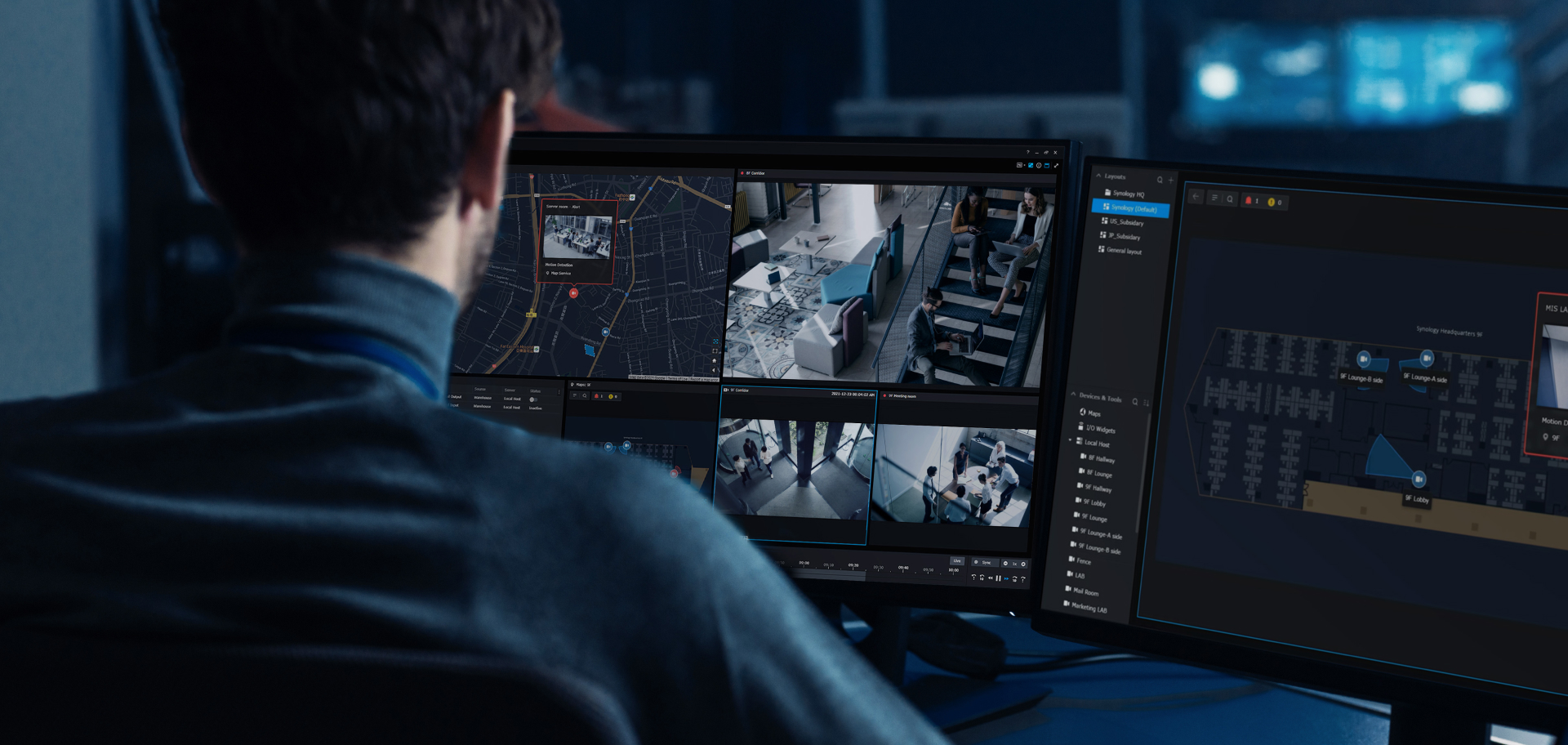Select the Mail Room camera
Screen dimensions: 1568x745
1082,591
